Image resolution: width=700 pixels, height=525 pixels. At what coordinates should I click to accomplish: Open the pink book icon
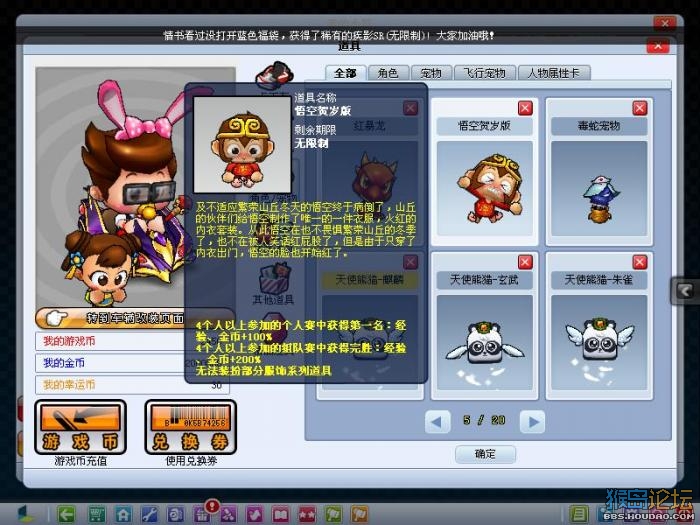point(281,514)
